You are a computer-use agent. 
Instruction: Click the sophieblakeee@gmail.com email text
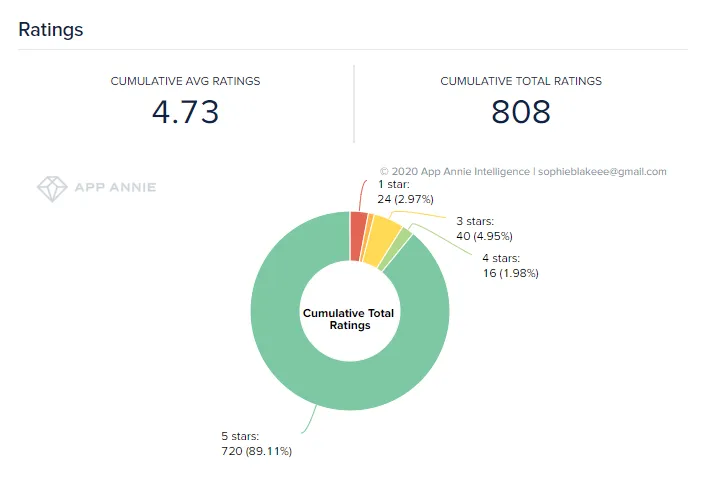click(602, 172)
